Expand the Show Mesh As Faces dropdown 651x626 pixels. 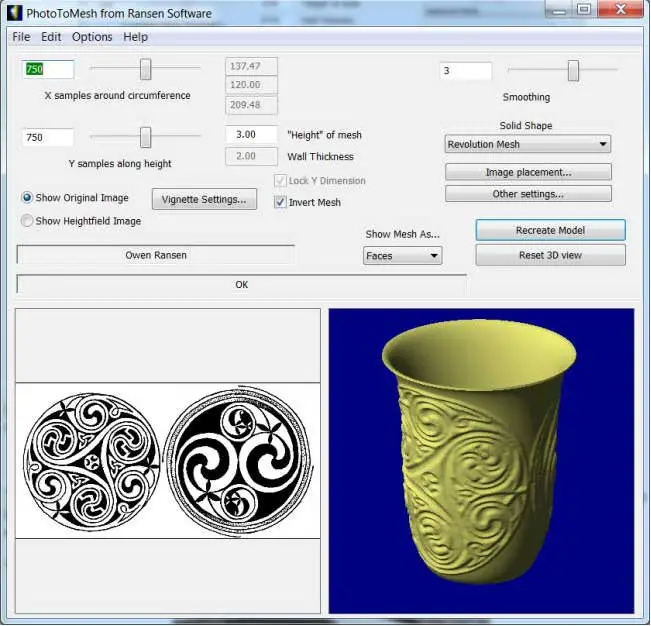coord(402,256)
